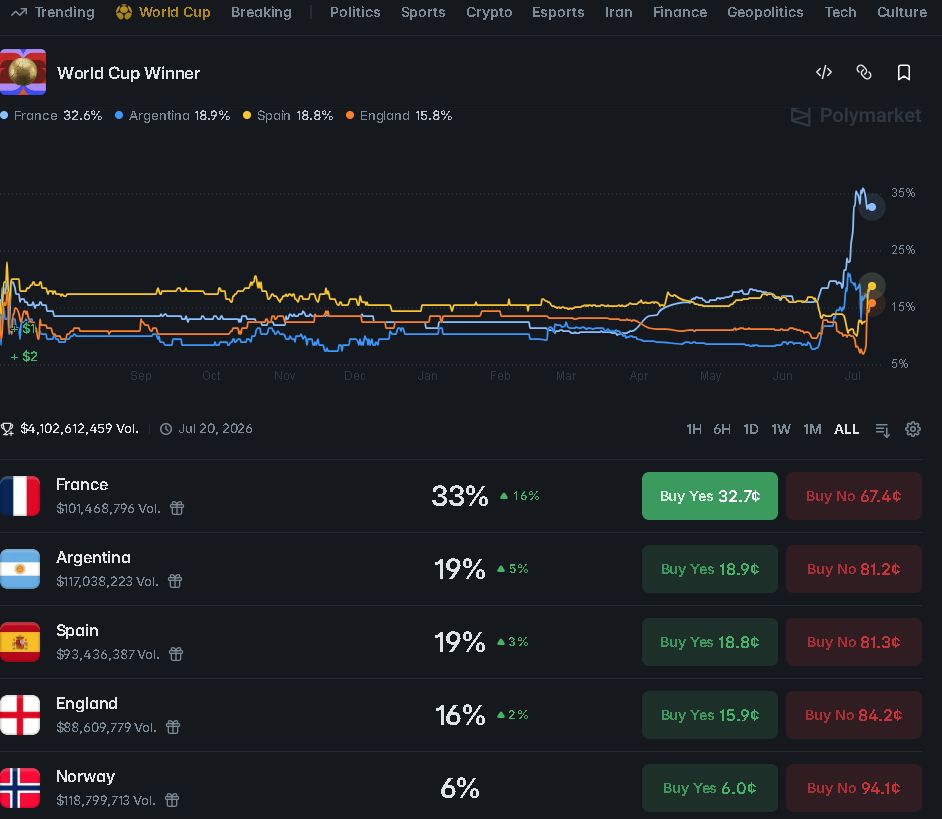Click the World Cup Winner market thumbnail

23,72
